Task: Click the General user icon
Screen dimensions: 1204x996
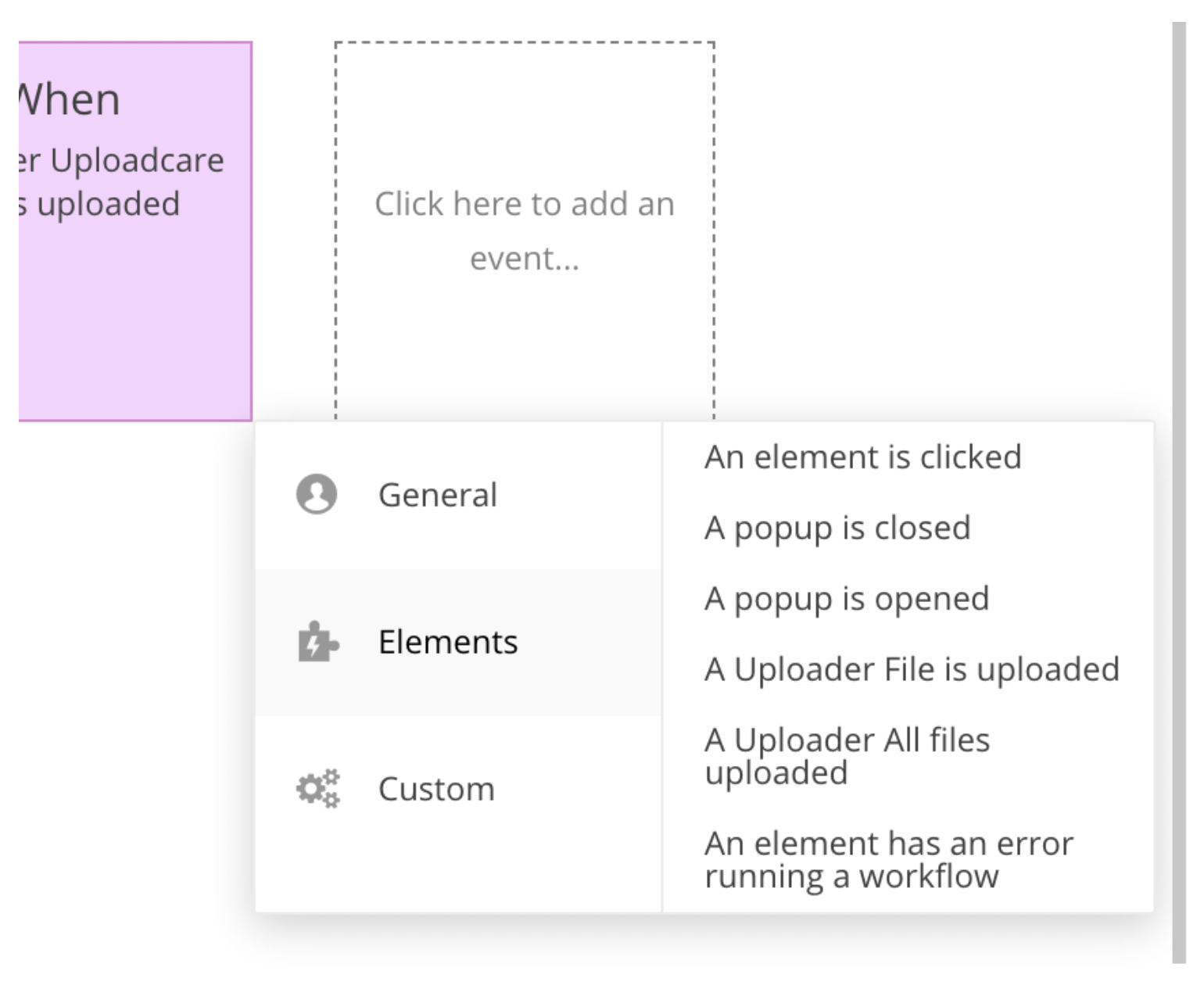Action: point(317,494)
